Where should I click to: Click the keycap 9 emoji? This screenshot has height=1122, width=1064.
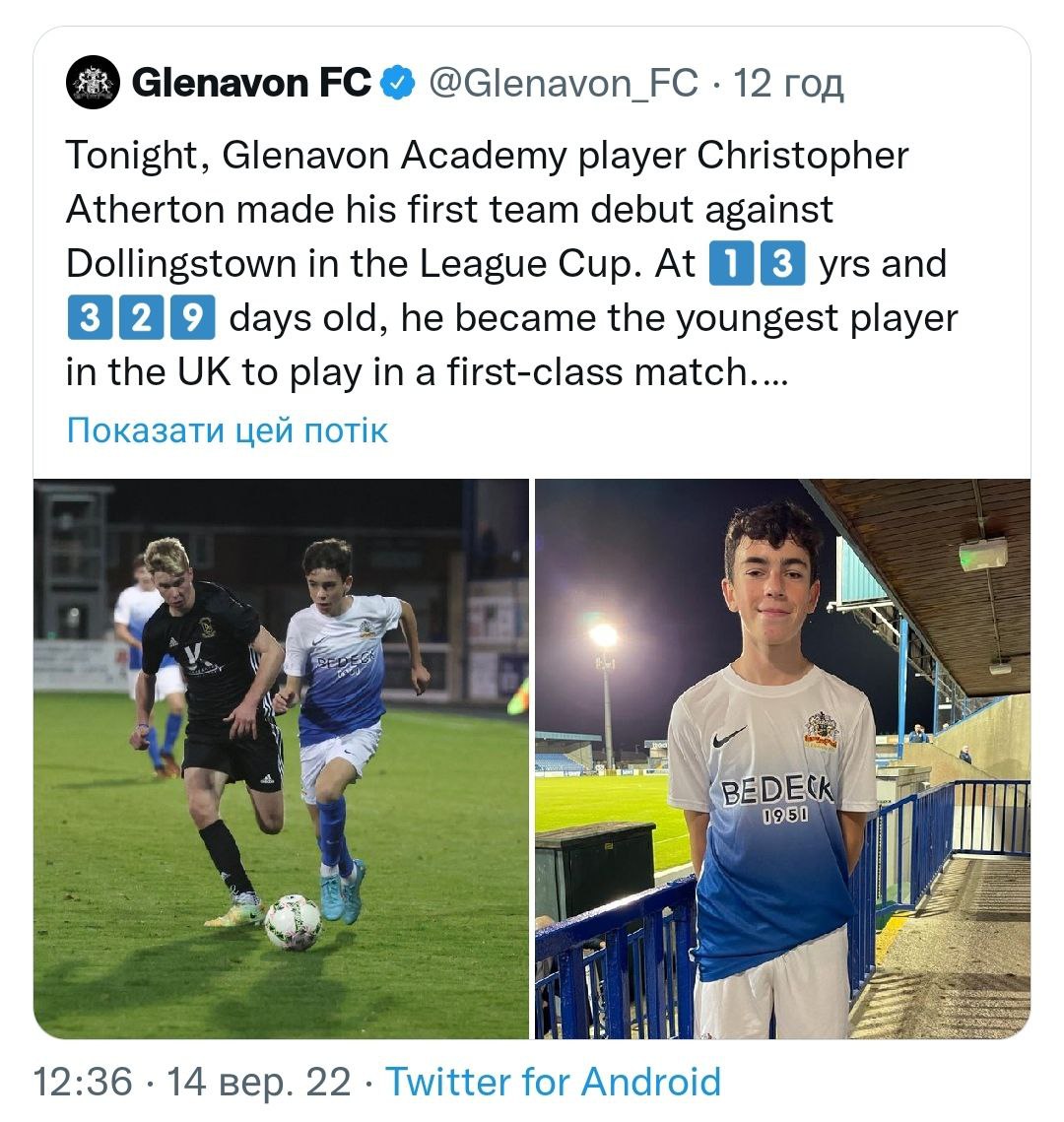point(192,317)
